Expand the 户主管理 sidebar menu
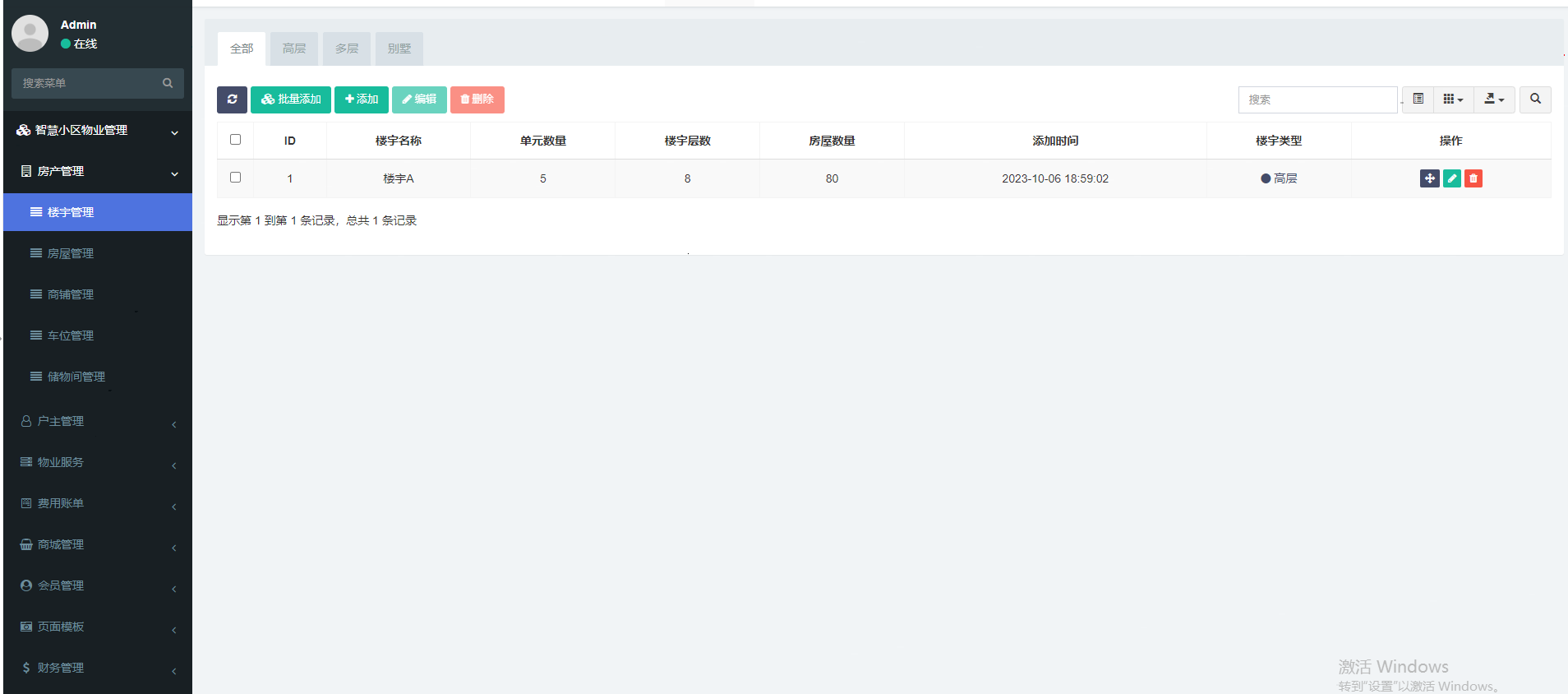The height and width of the screenshot is (694, 1568). pos(97,422)
